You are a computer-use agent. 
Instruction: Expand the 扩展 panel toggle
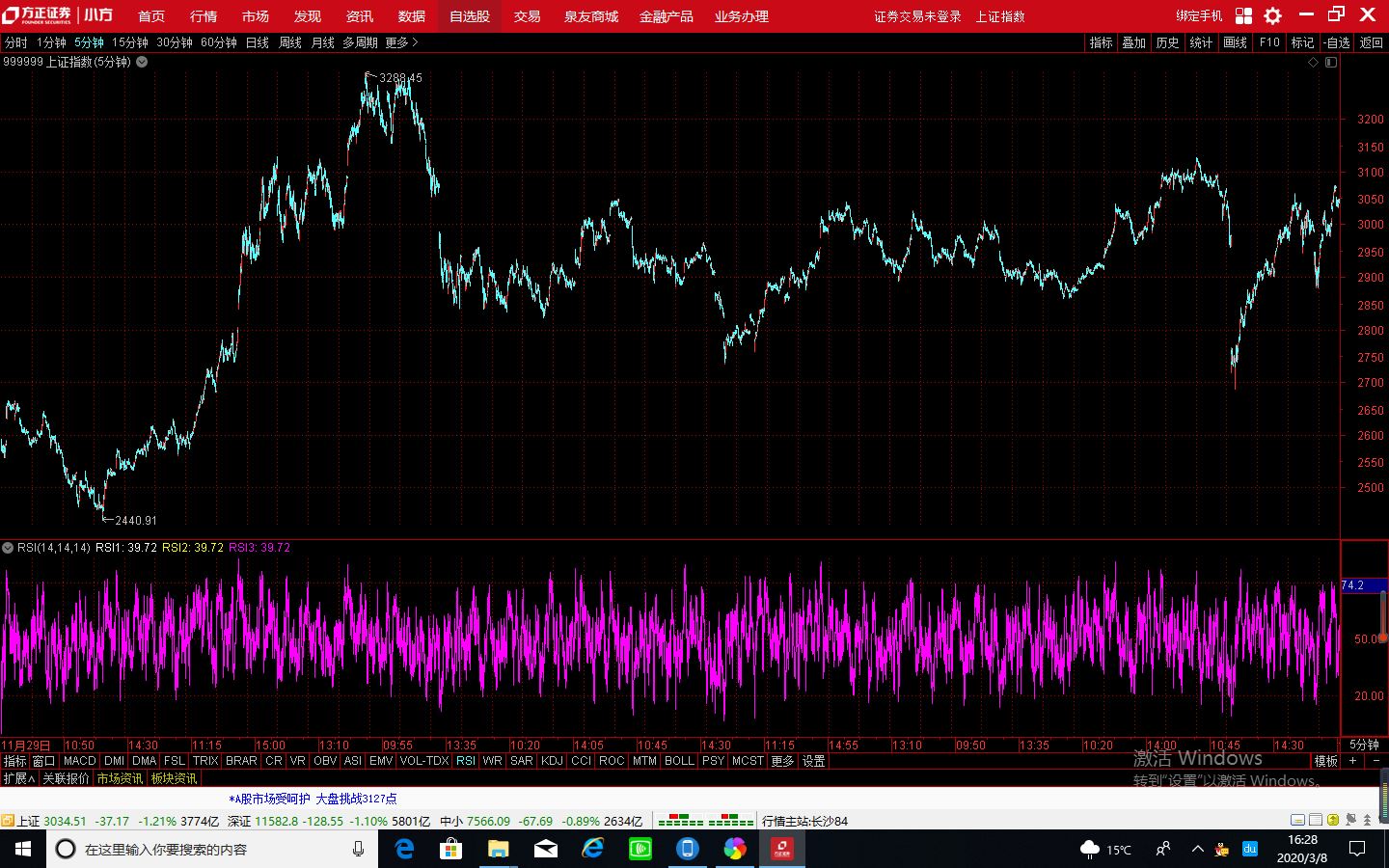(18, 778)
